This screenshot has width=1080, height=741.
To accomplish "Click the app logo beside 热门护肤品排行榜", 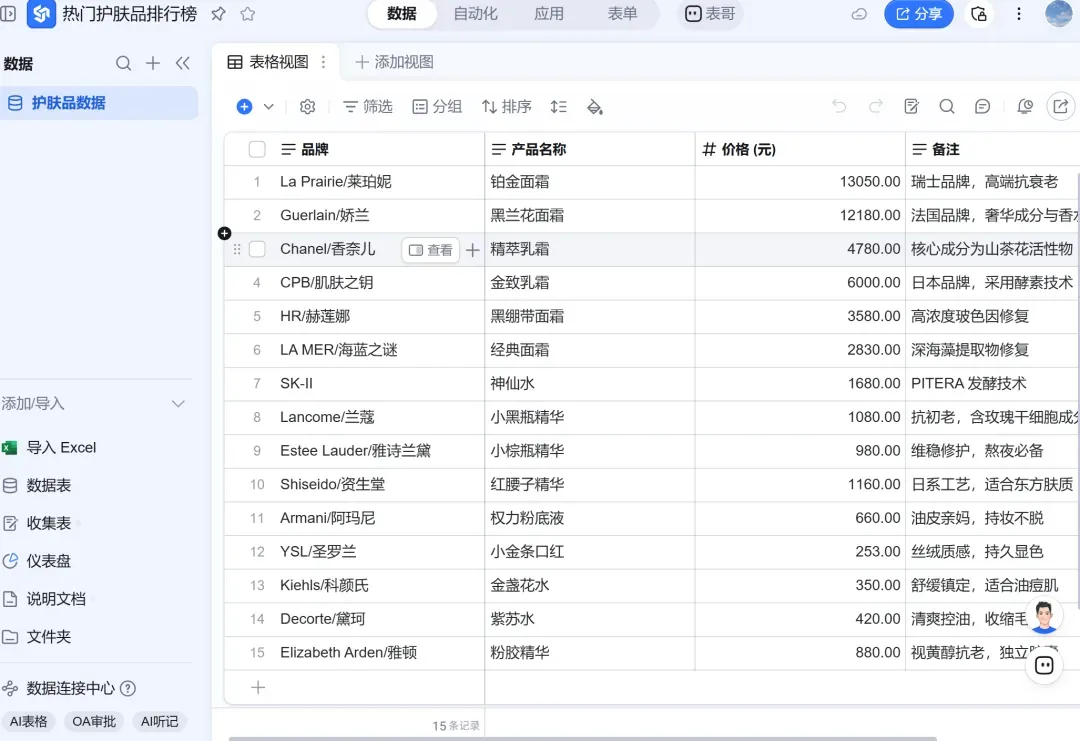I will [41, 13].
